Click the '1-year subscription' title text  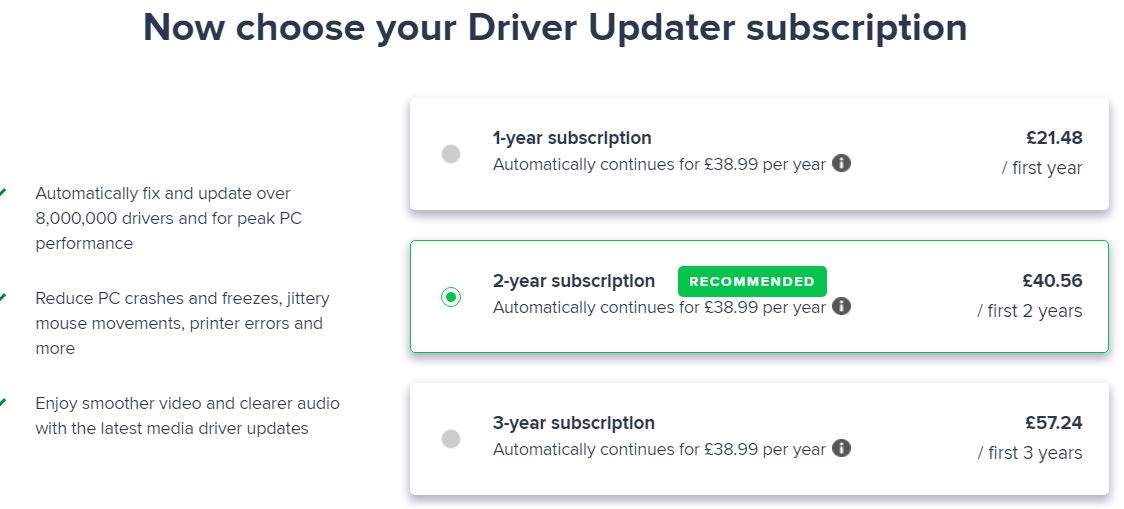click(572, 138)
